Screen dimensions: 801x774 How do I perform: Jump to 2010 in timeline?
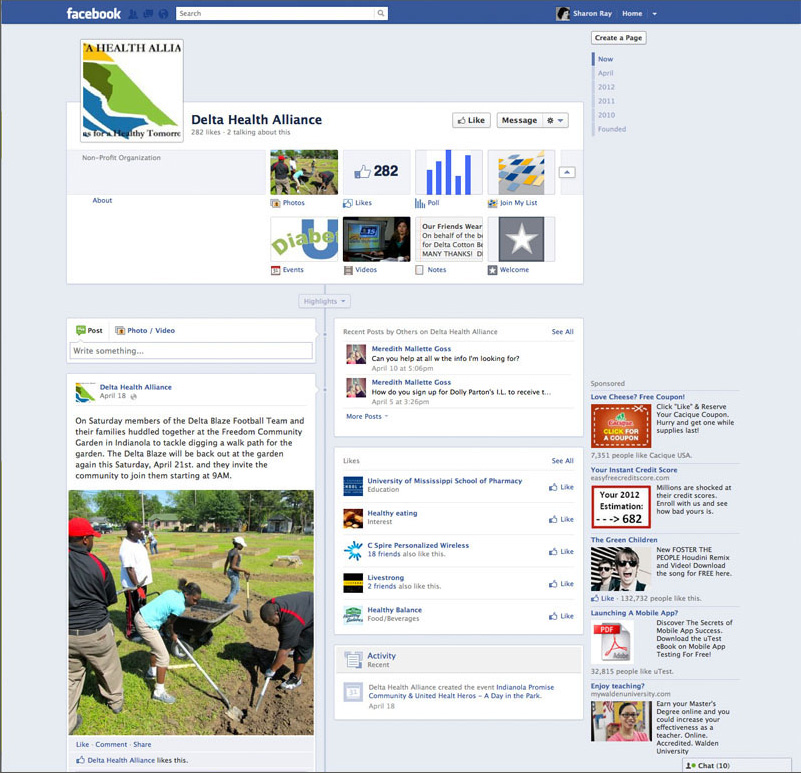coord(606,115)
